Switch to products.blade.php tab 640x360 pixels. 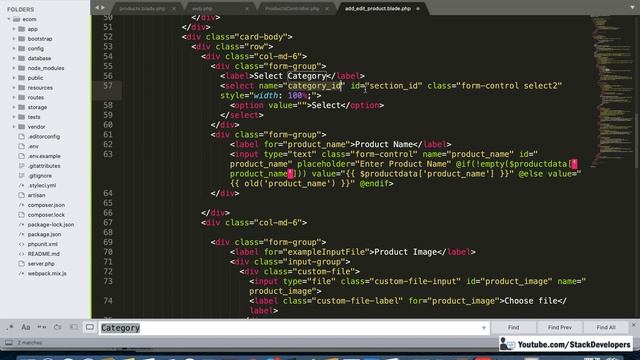[x=143, y=9]
